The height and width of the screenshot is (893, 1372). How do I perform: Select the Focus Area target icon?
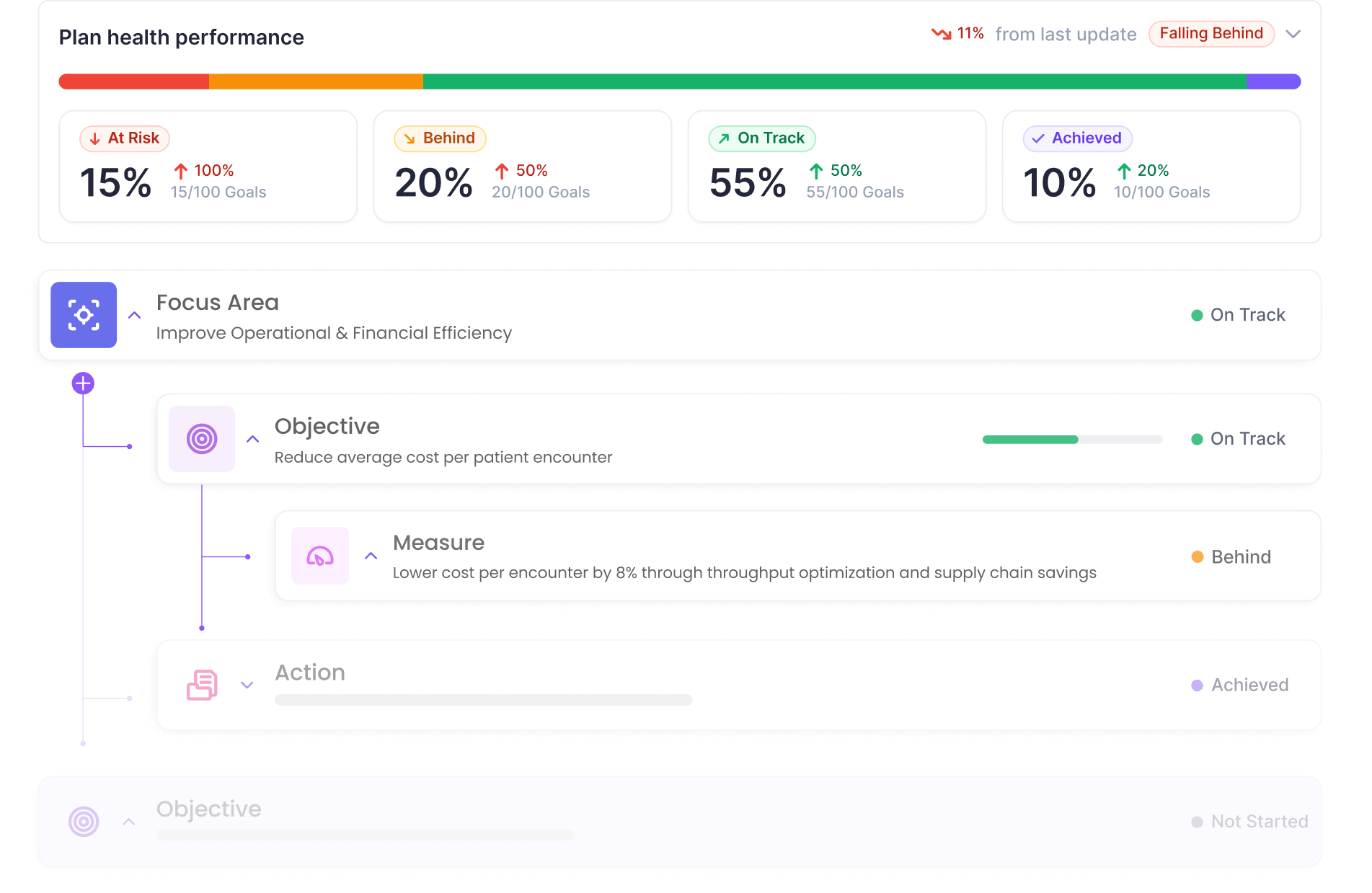(83, 315)
